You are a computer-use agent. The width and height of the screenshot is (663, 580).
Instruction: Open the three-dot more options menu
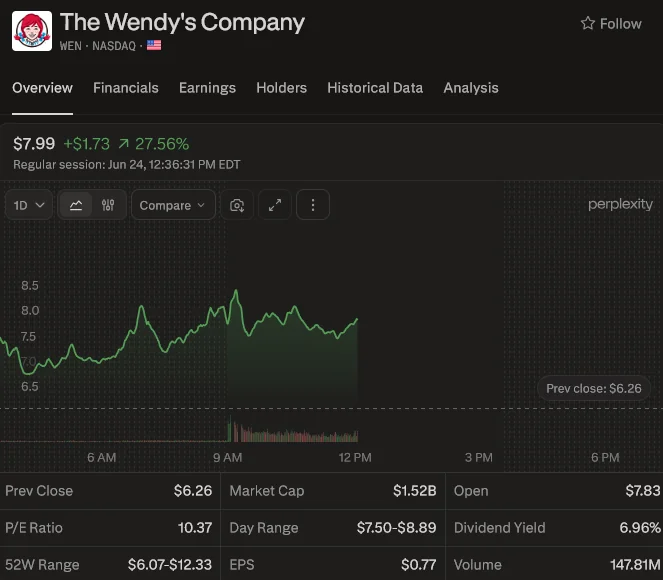pos(313,205)
